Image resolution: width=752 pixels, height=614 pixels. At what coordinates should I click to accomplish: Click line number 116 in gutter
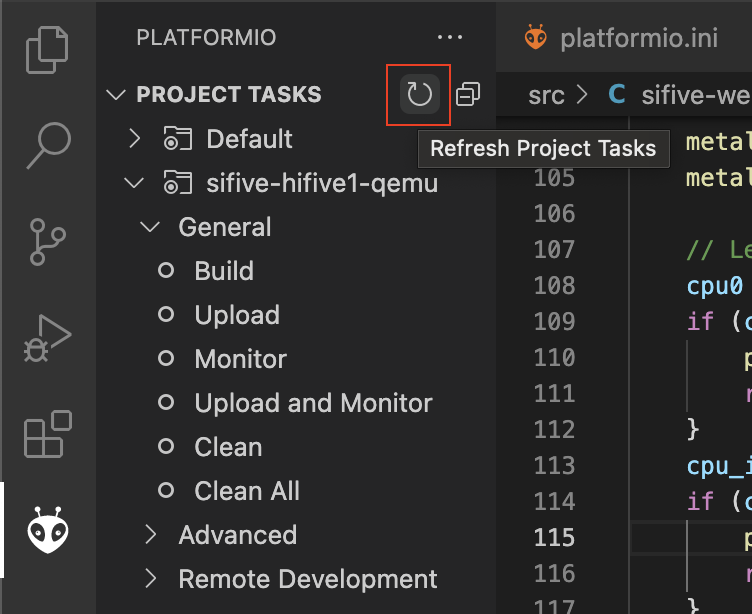554,573
